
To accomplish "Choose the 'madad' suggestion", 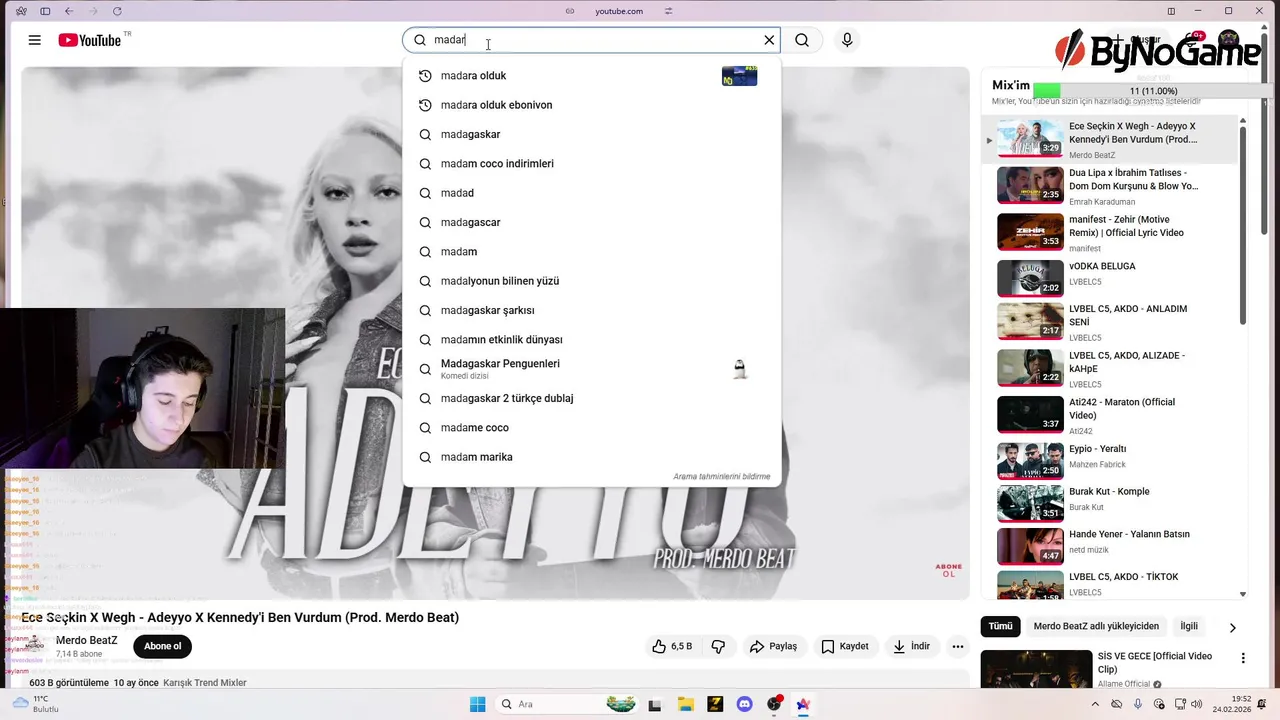I will [x=592, y=193].
